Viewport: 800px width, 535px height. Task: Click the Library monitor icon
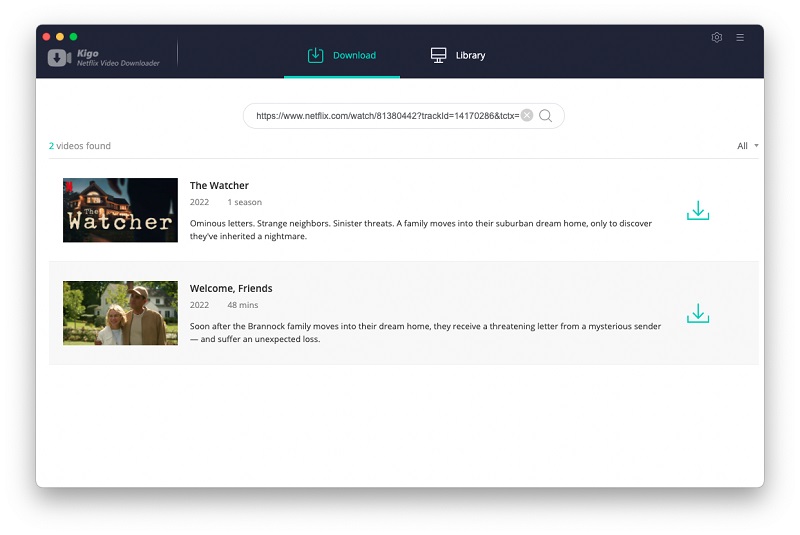[x=438, y=55]
